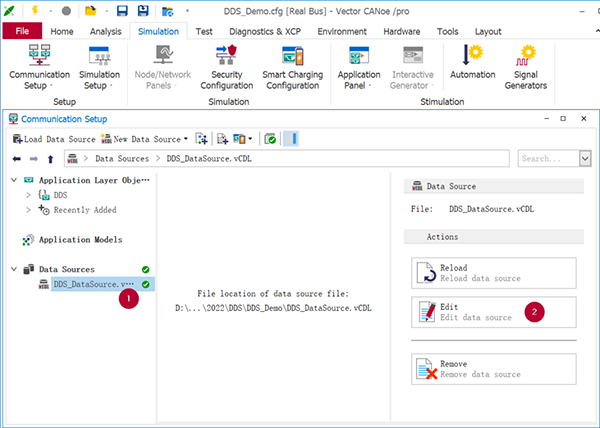Click into the Search field
600x428 pixels.
point(548,158)
